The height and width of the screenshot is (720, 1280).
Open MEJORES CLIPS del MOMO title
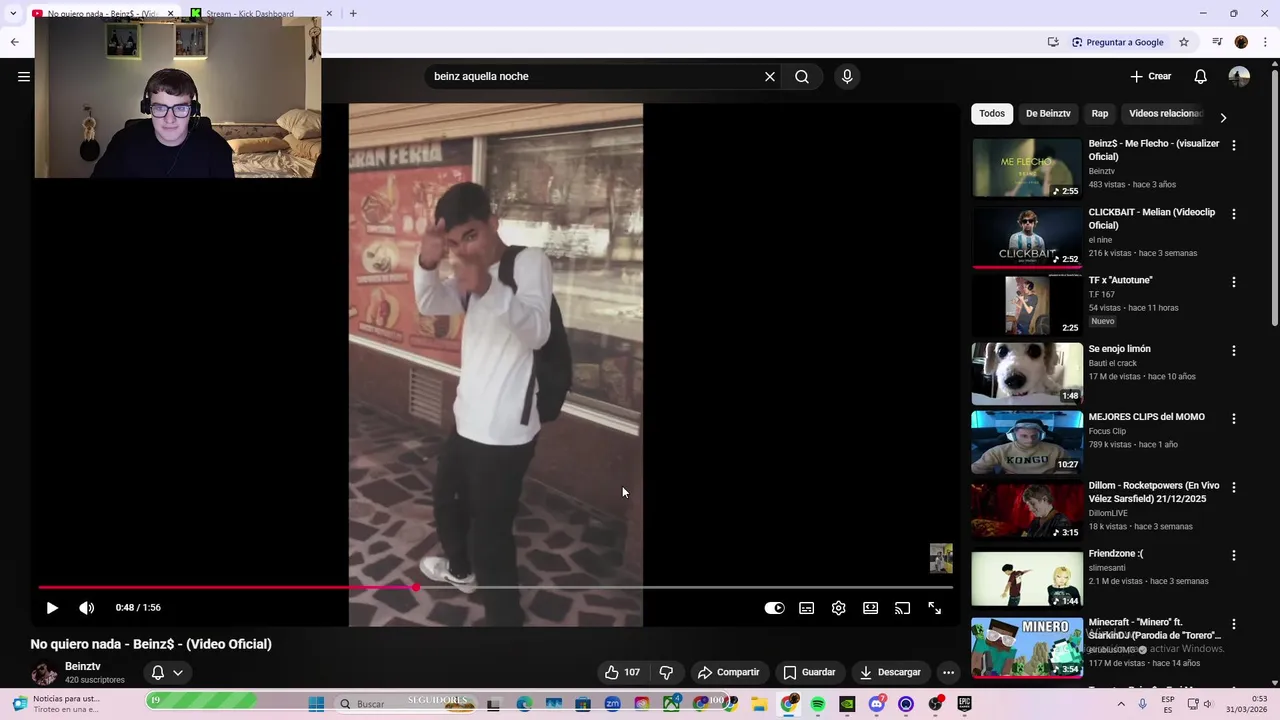(x=1147, y=417)
